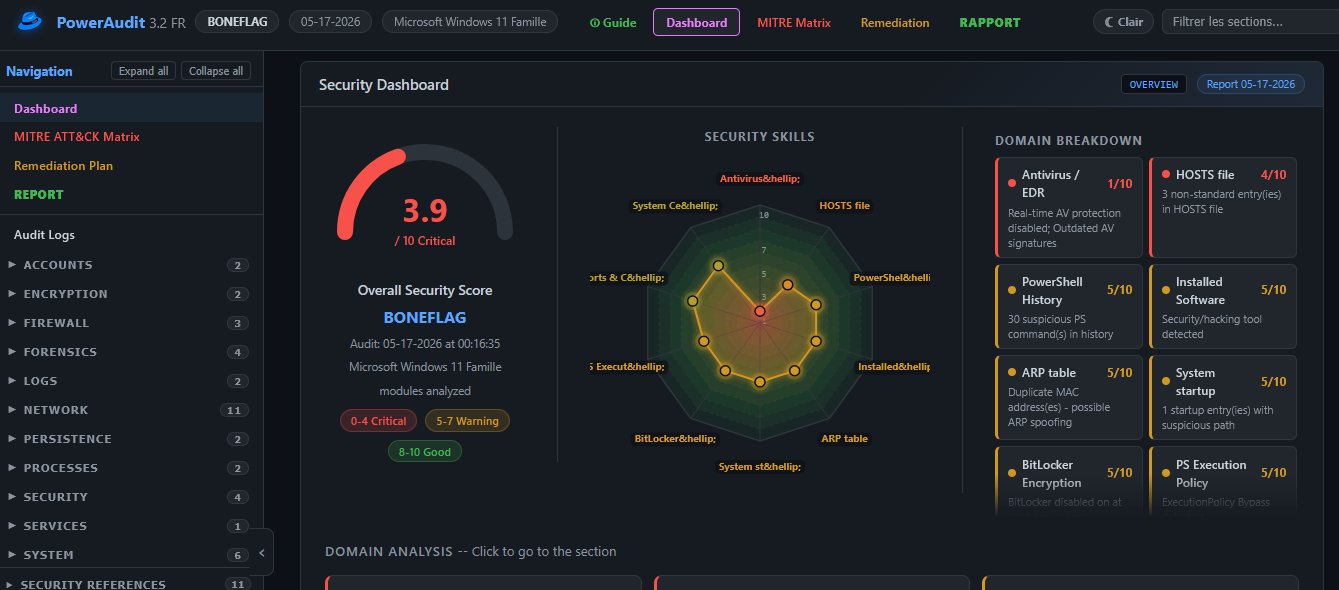Viewport: 1339px width, 590px height.
Task: Click the NETWORK count badge 11
Action: pos(235,410)
